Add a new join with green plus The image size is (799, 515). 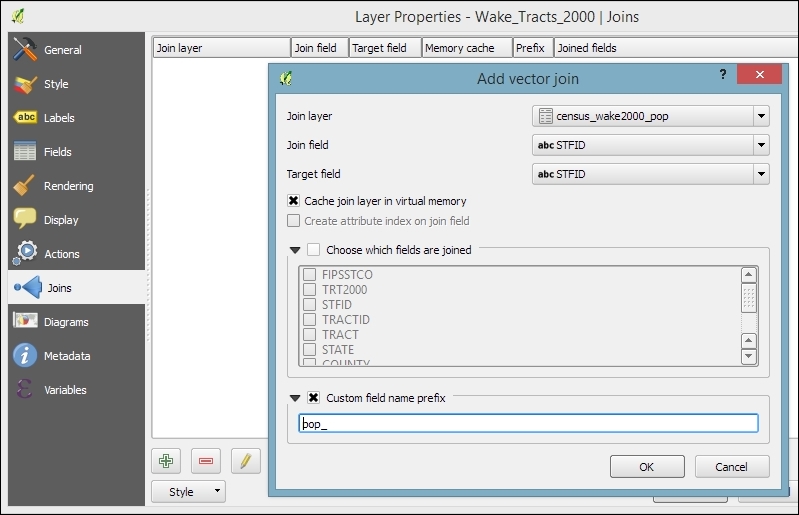(x=166, y=462)
